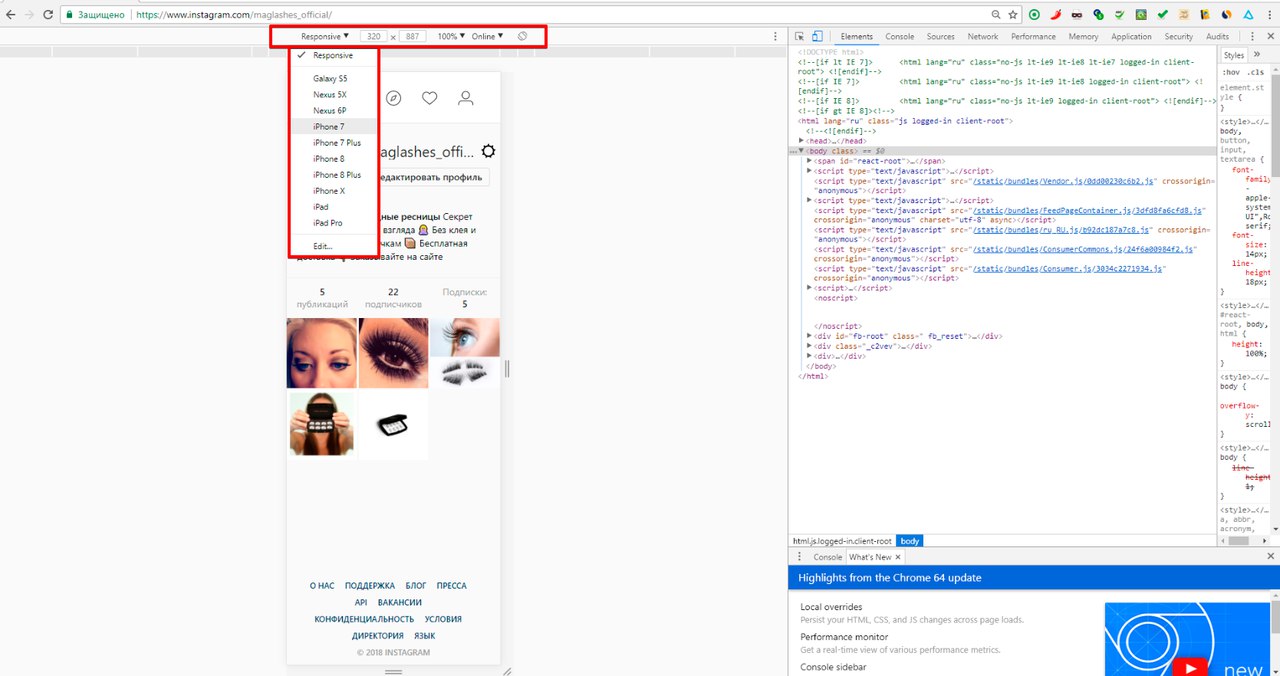Viewport: 1280px width, 676px height.
Task: Open the Responsive device dropdown
Action: (325, 36)
